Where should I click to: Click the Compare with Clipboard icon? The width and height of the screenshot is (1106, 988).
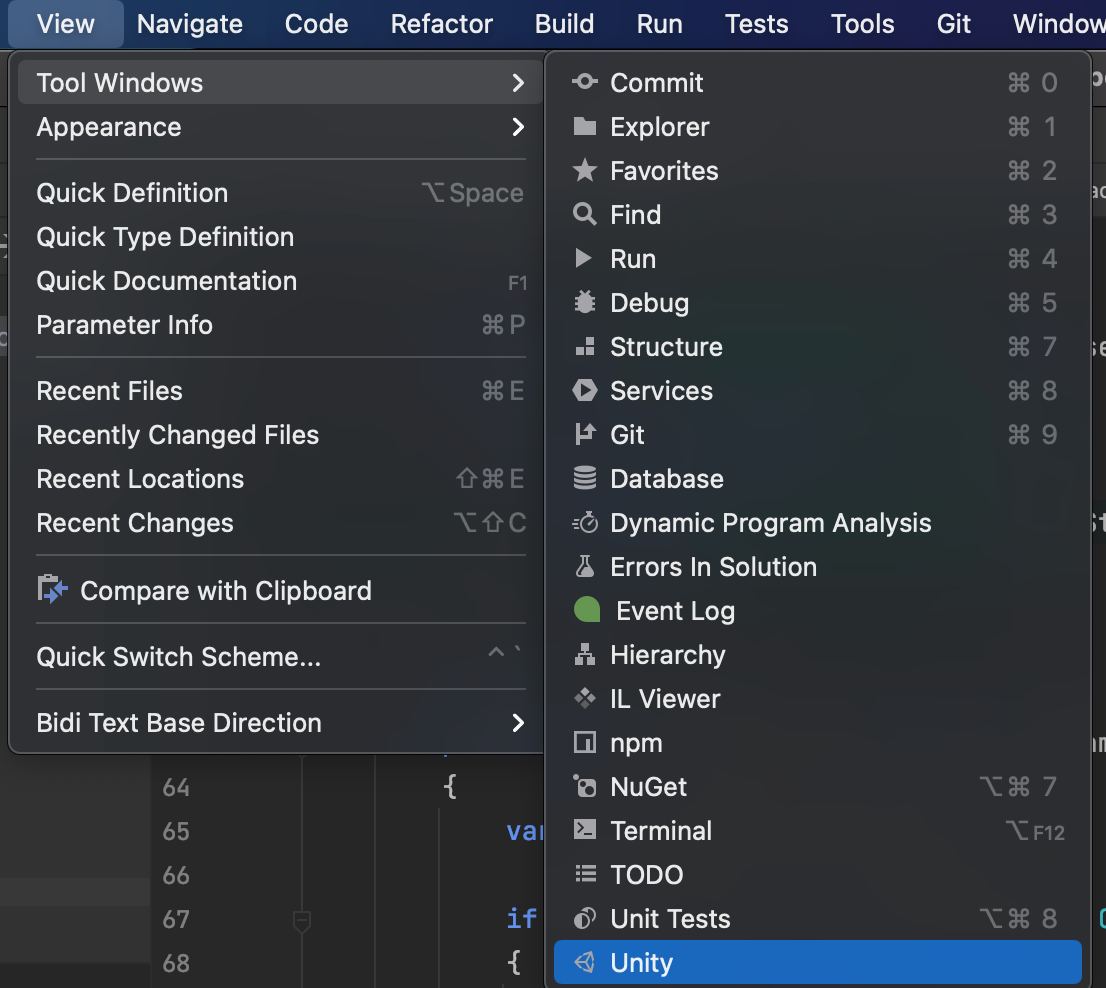pos(52,590)
